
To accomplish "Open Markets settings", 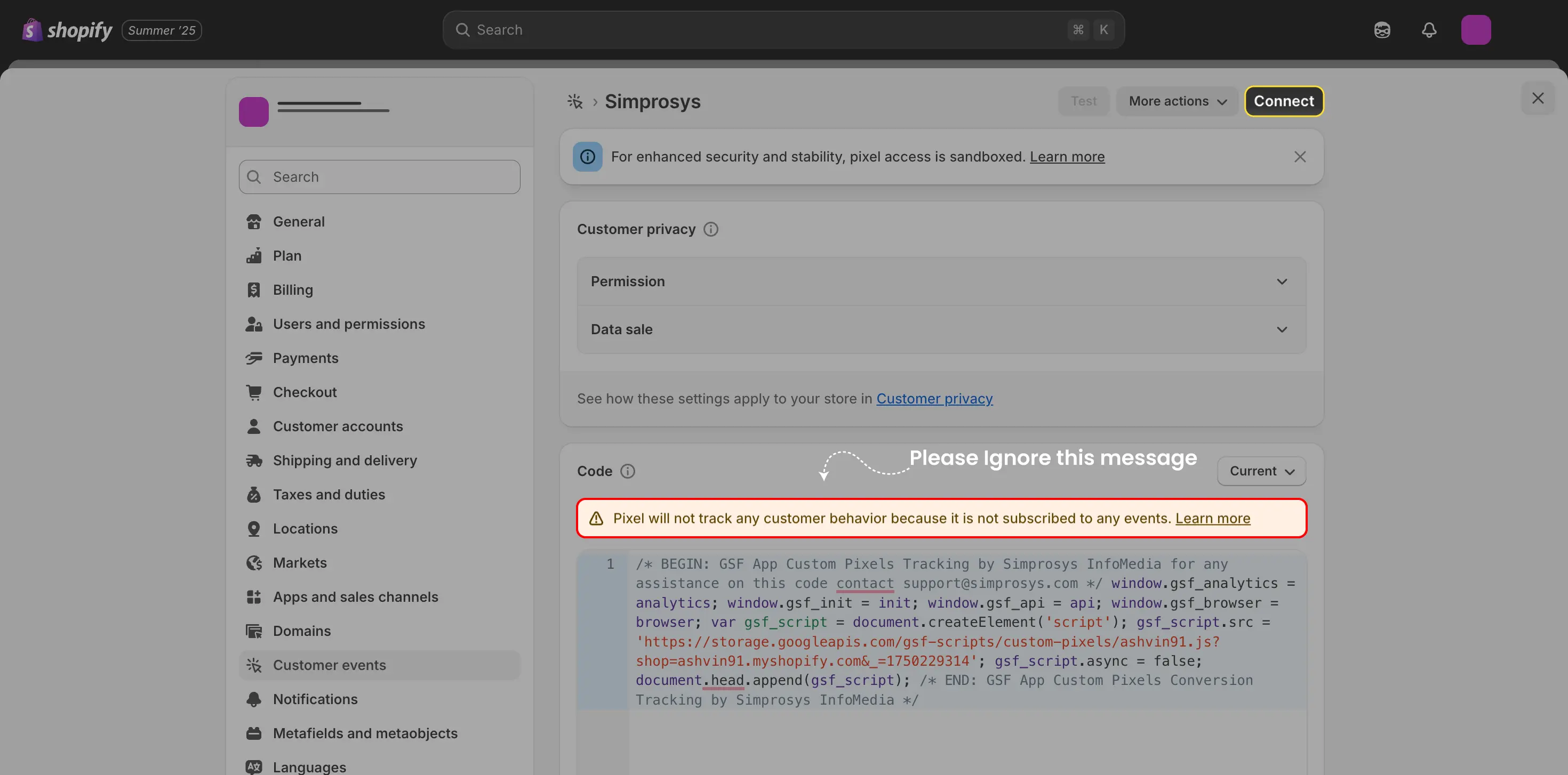I will (379, 563).
